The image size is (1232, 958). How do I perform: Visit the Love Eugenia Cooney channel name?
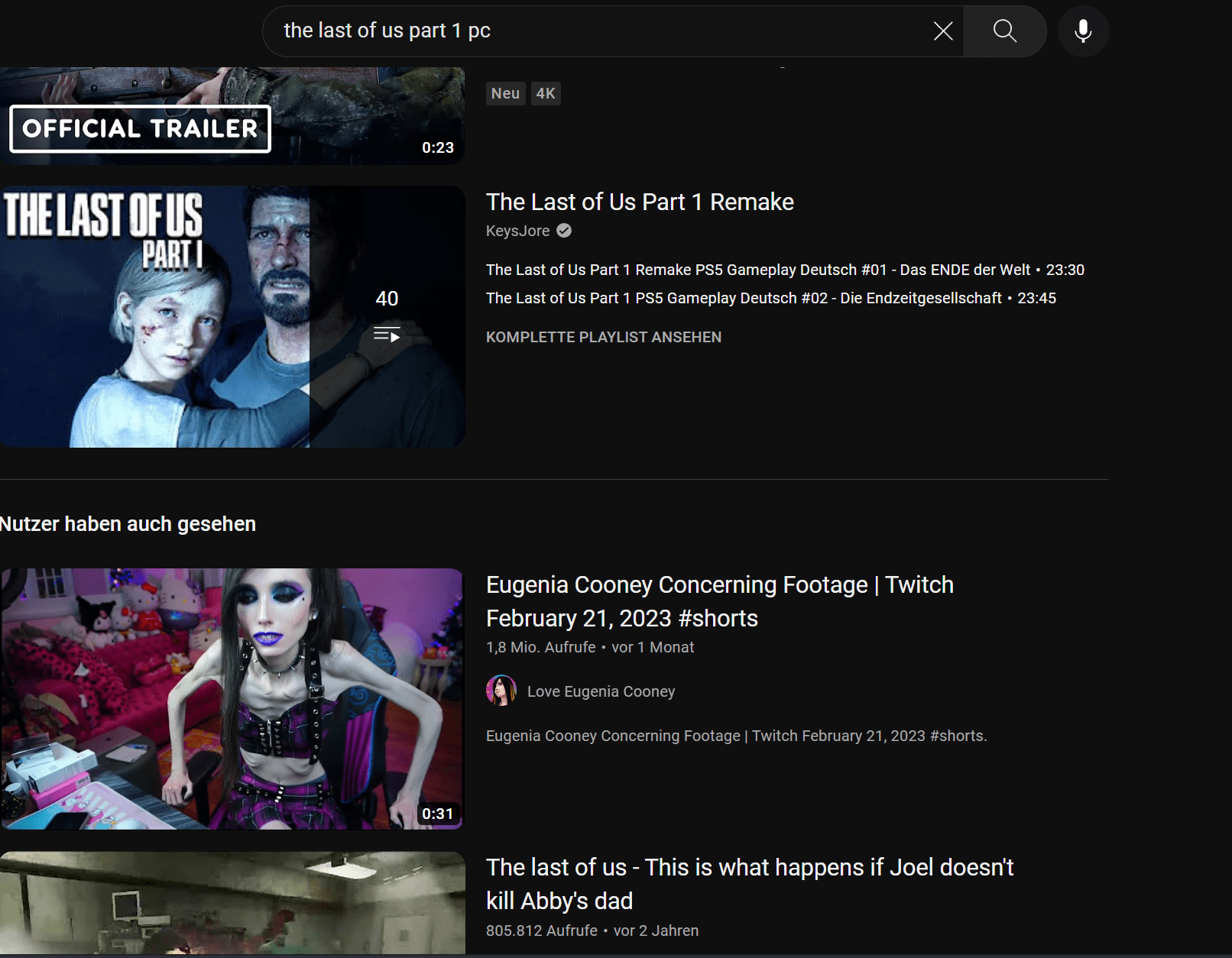click(x=601, y=691)
